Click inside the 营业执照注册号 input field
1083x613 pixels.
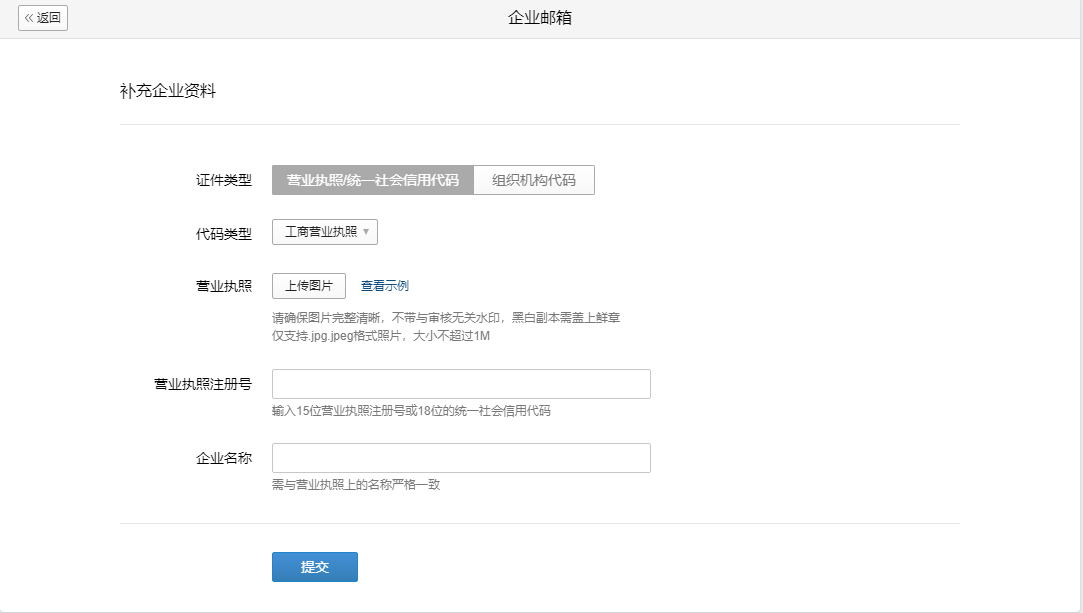(x=460, y=383)
